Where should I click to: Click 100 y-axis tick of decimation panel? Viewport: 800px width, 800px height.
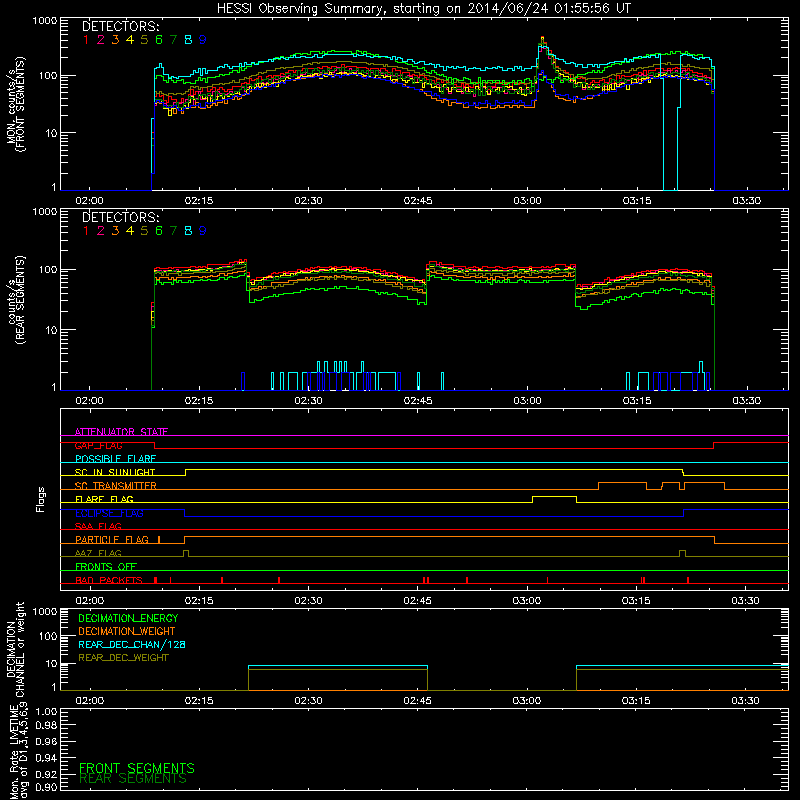tap(48, 636)
